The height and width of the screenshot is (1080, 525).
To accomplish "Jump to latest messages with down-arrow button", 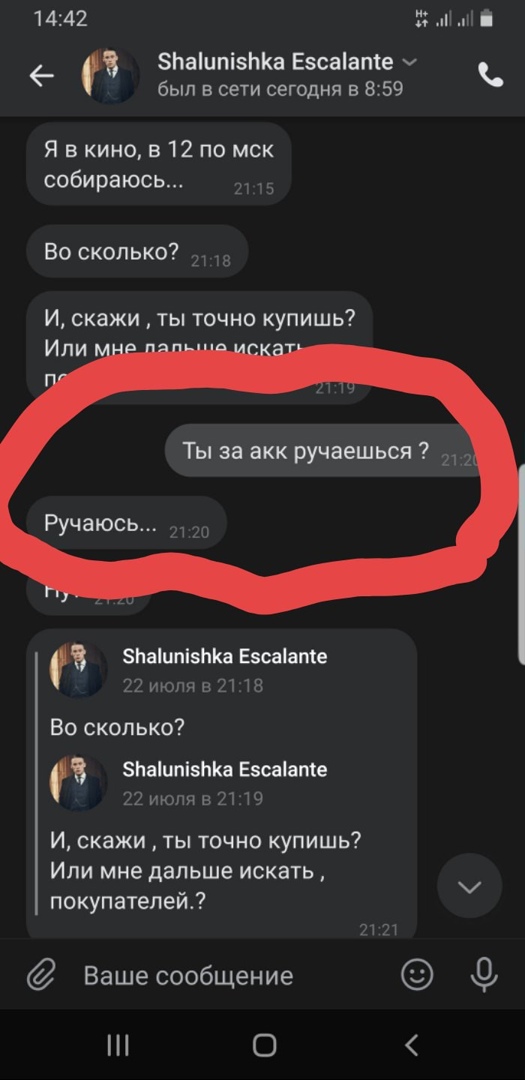I will pyautogui.click(x=470, y=886).
